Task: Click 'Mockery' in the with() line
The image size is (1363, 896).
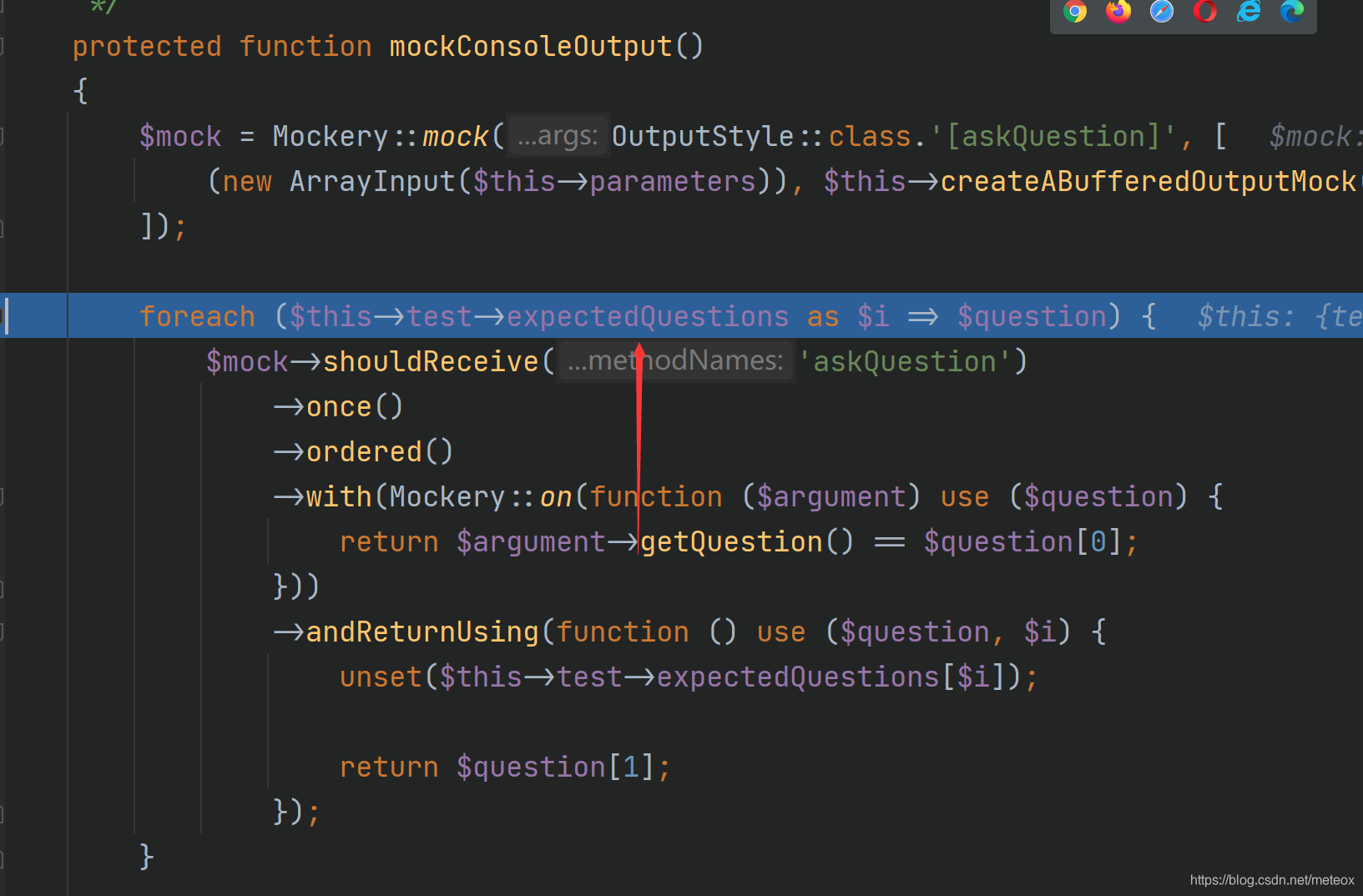Action: pos(447,497)
